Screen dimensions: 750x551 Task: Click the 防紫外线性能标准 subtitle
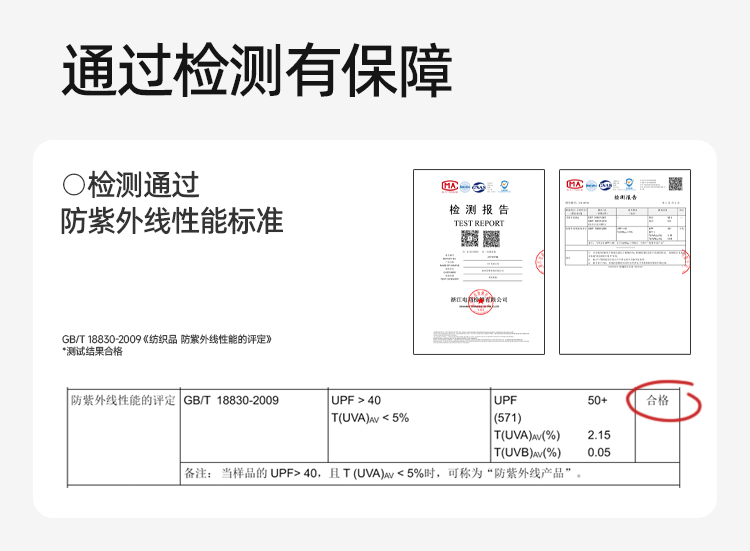pyautogui.click(x=171, y=220)
